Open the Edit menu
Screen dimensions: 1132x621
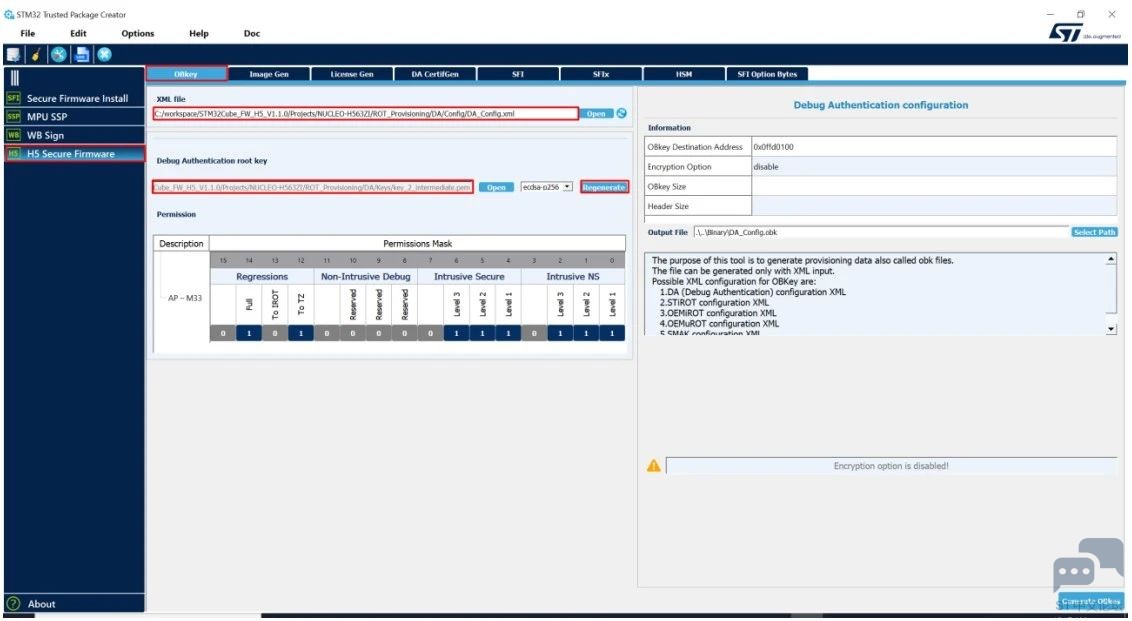78,33
